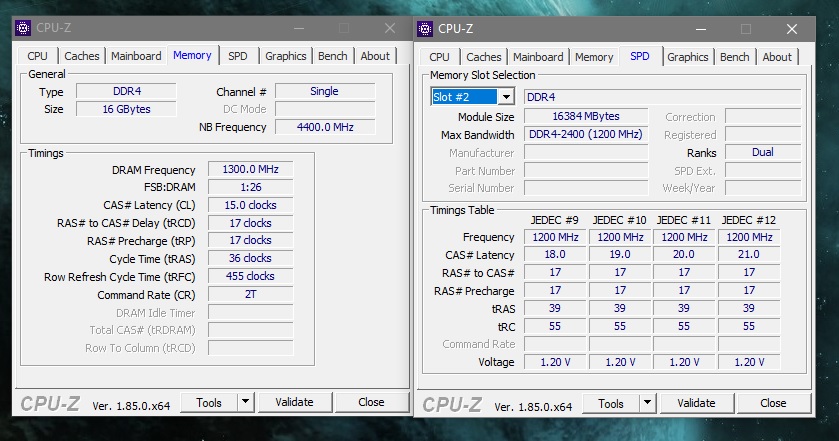Screen dimensions: 839x441
Task: Click the 16 GBytes Size value
Action: click(x=126, y=109)
